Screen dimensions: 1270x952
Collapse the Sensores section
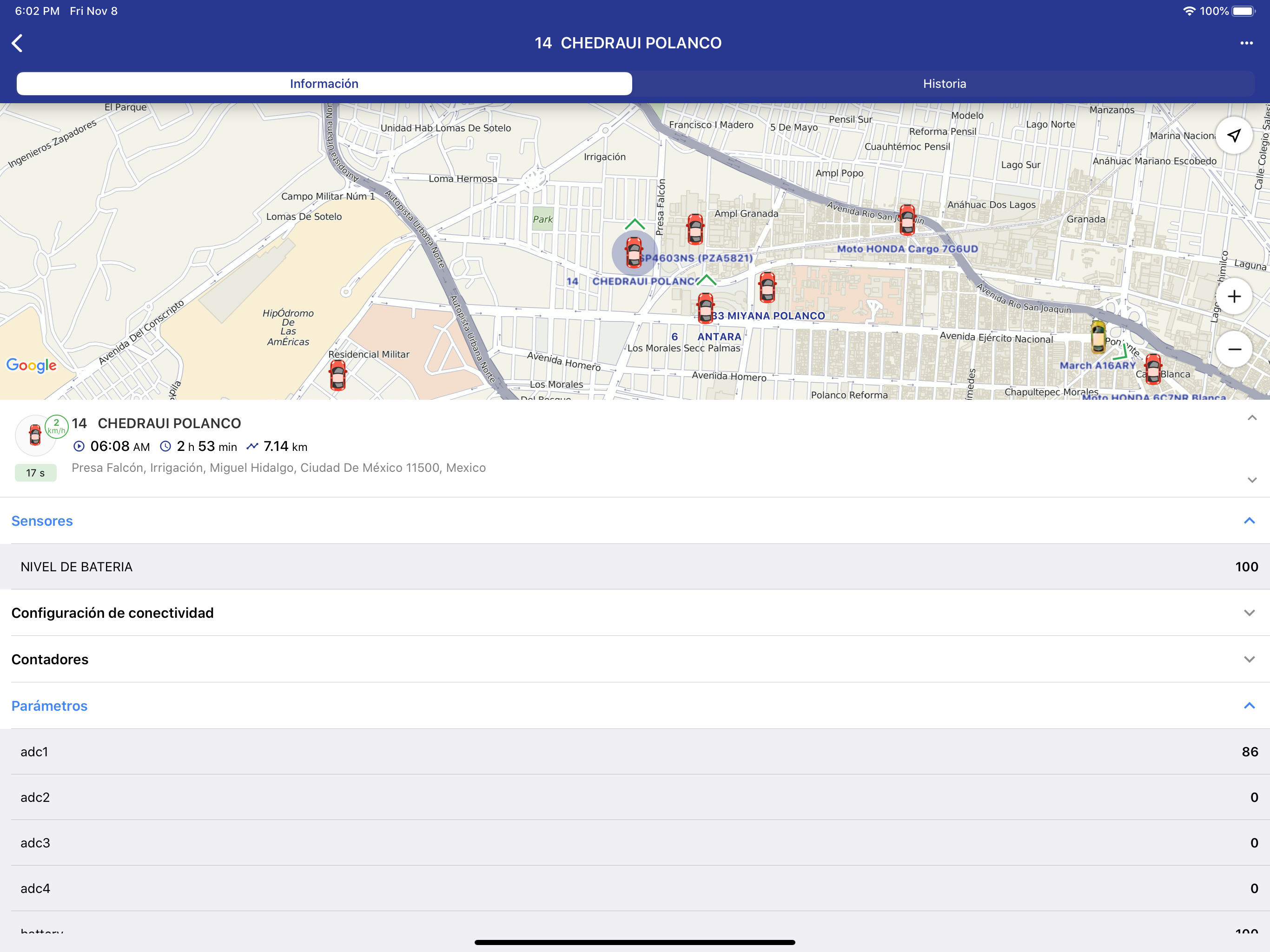[x=635, y=521]
